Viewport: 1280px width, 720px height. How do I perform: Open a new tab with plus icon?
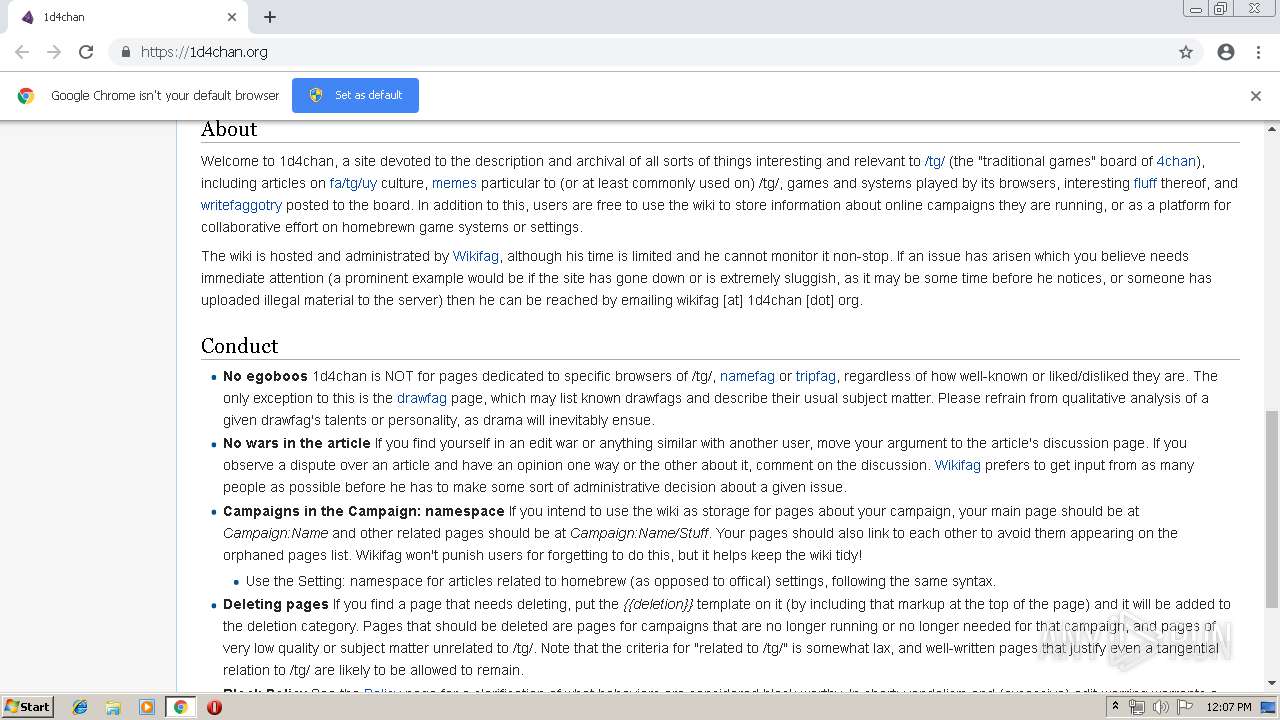[x=270, y=17]
